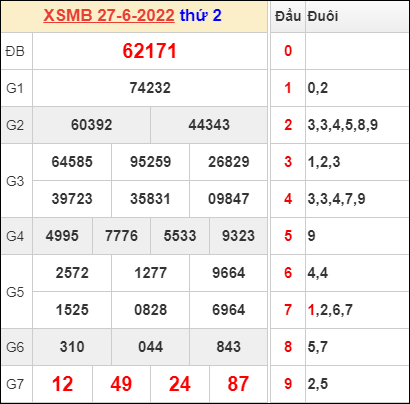
Task: Click the G3 number 35831
Action: pyautogui.click(x=150, y=199)
